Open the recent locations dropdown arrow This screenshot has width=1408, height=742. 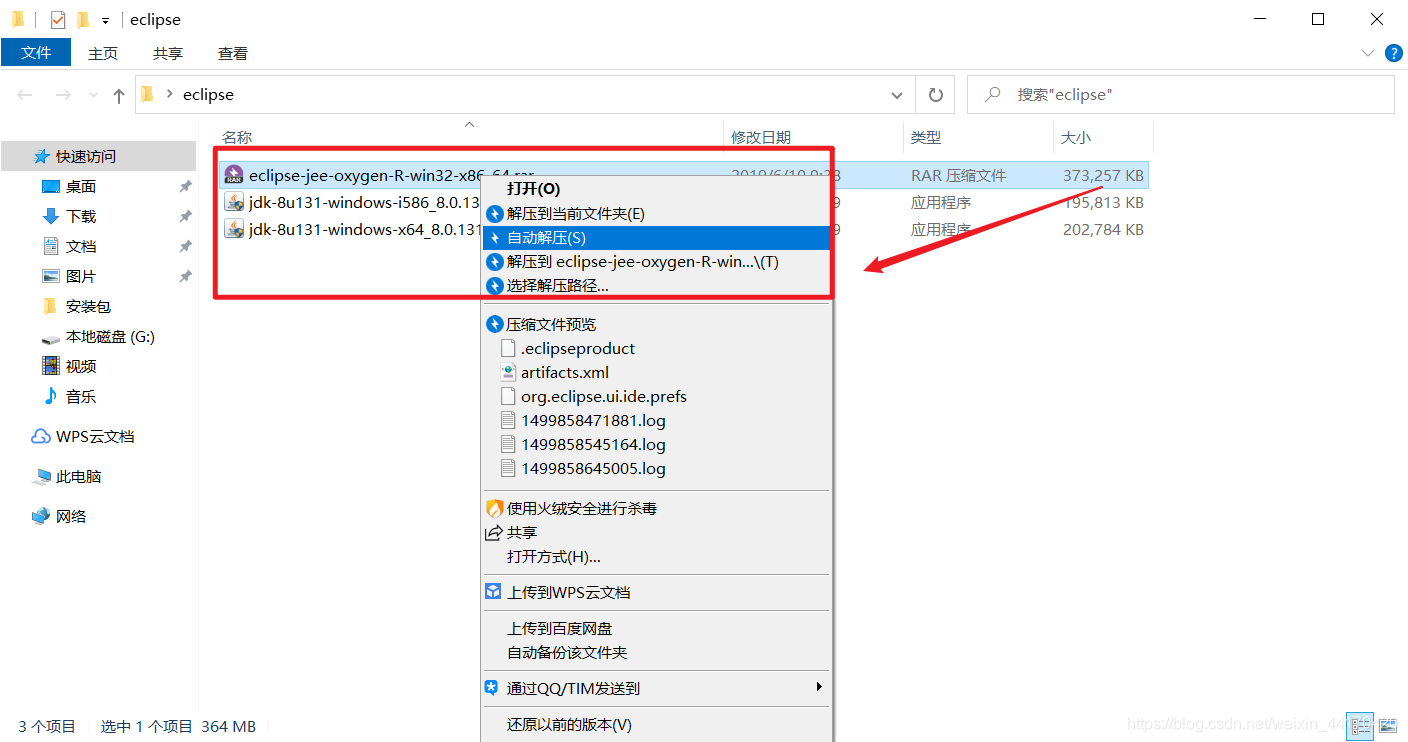pos(93,95)
